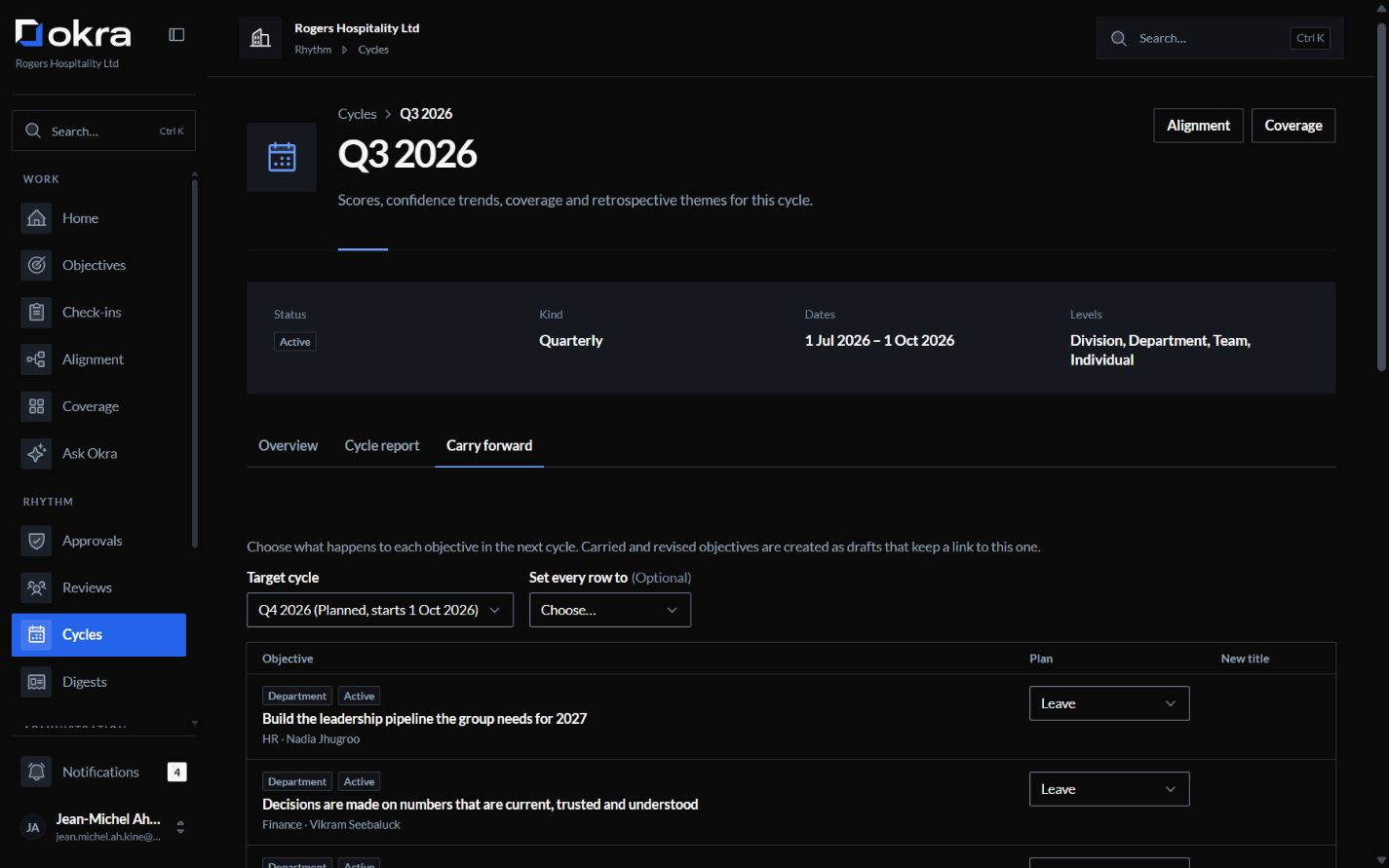The image size is (1389, 868).
Task: Open Notifications bell icon
Action: tap(36, 772)
